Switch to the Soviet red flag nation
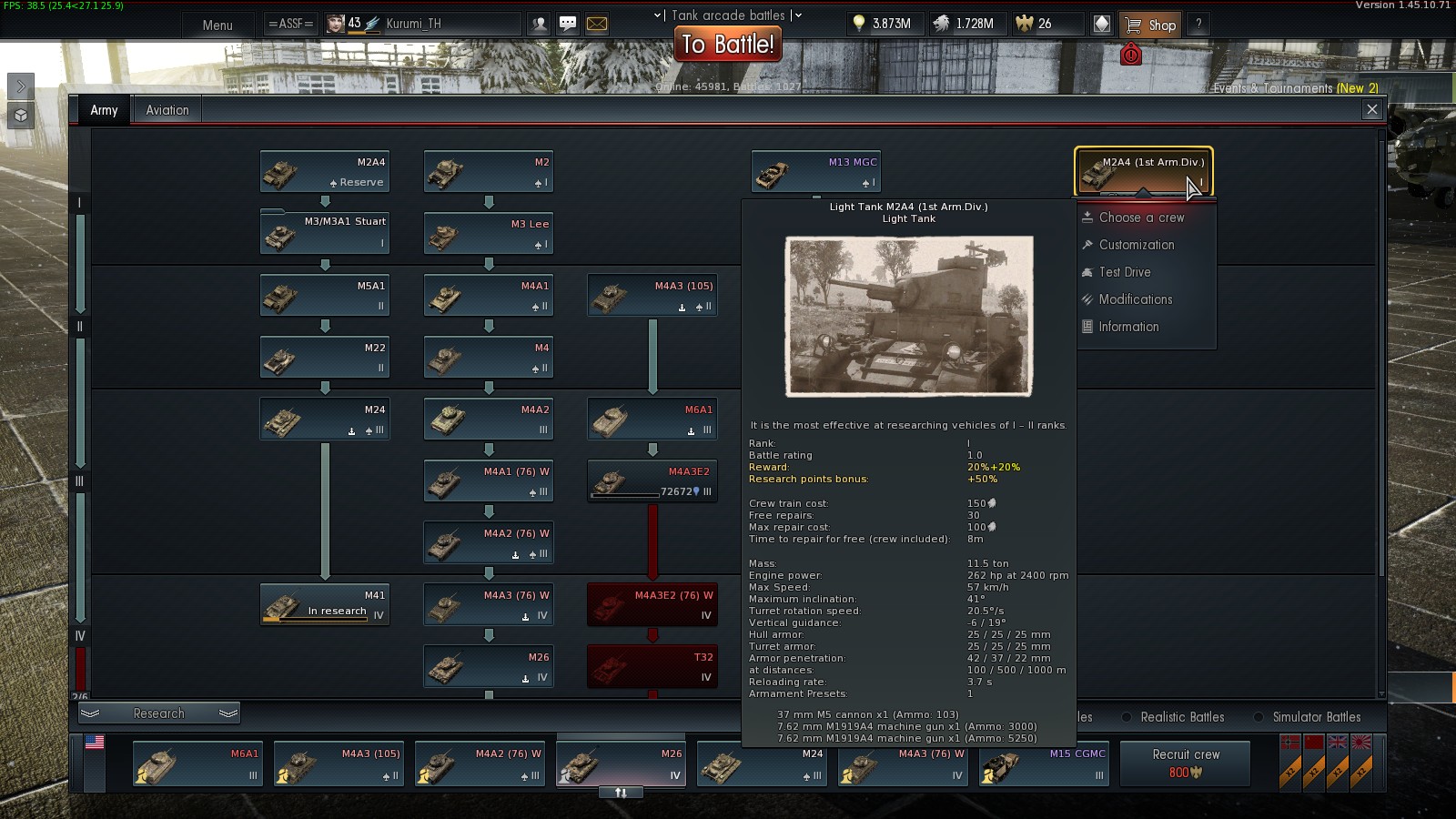Viewport: 1456px width, 819px height. tap(1314, 743)
